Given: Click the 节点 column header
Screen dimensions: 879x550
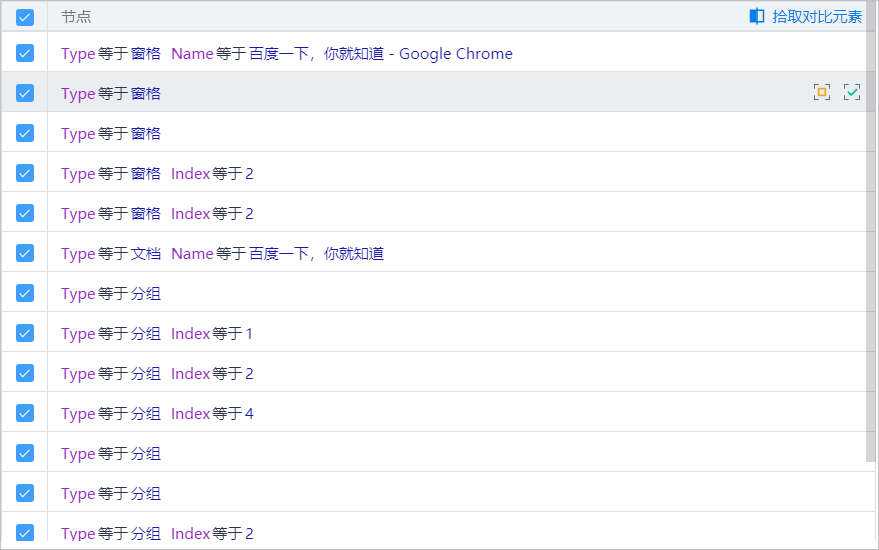Looking at the screenshot, I should (76, 17).
